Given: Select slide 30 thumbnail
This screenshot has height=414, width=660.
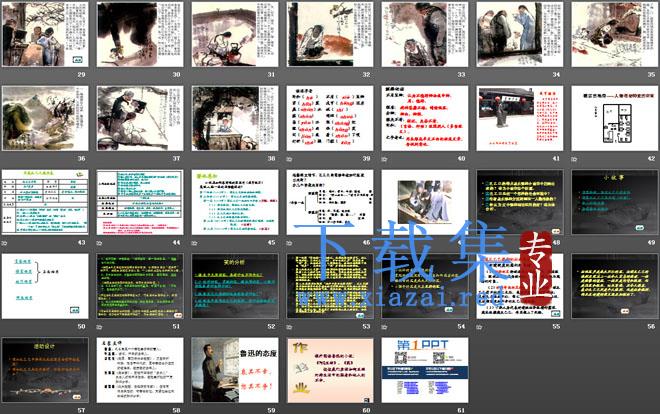Looking at the screenshot, I should pos(140,34).
